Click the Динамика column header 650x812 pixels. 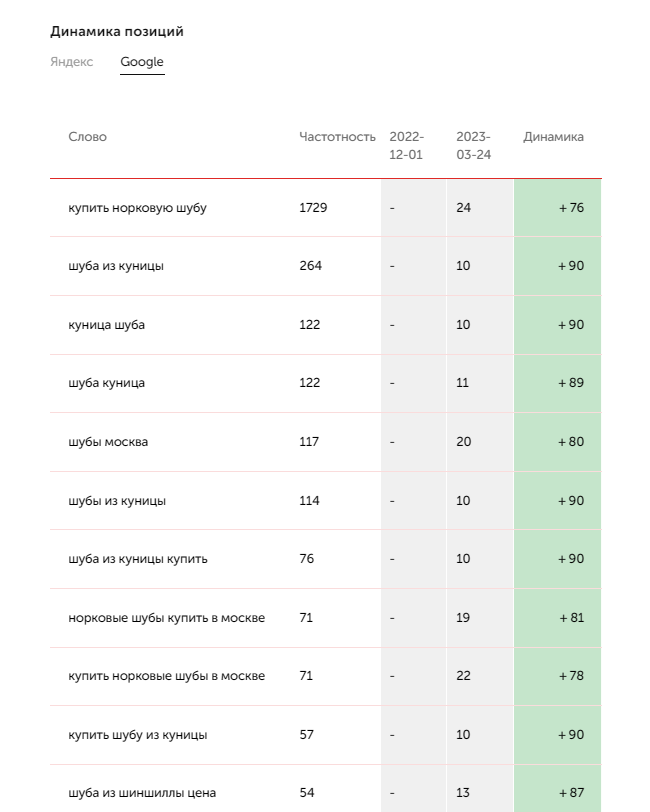tap(553, 137)
